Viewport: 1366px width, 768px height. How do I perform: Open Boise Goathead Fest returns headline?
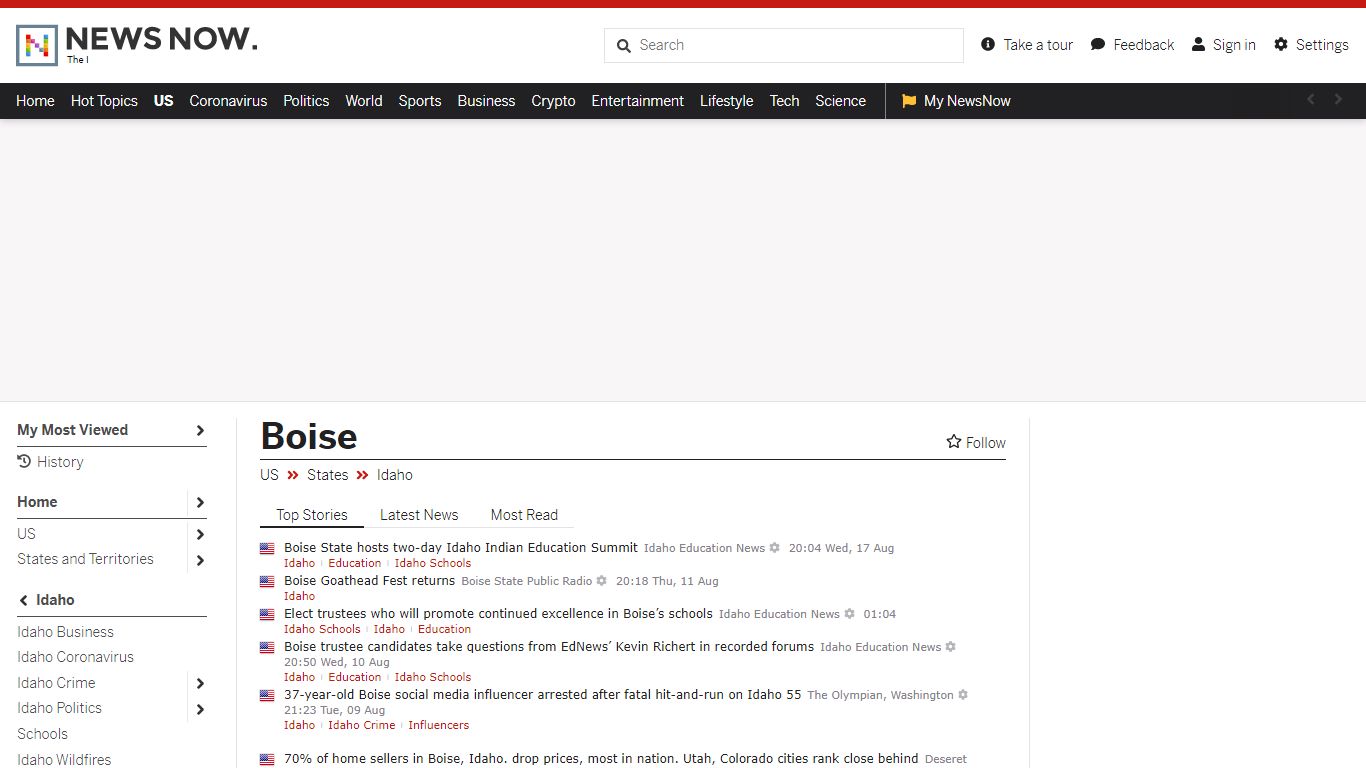click(x=370, y=580)
